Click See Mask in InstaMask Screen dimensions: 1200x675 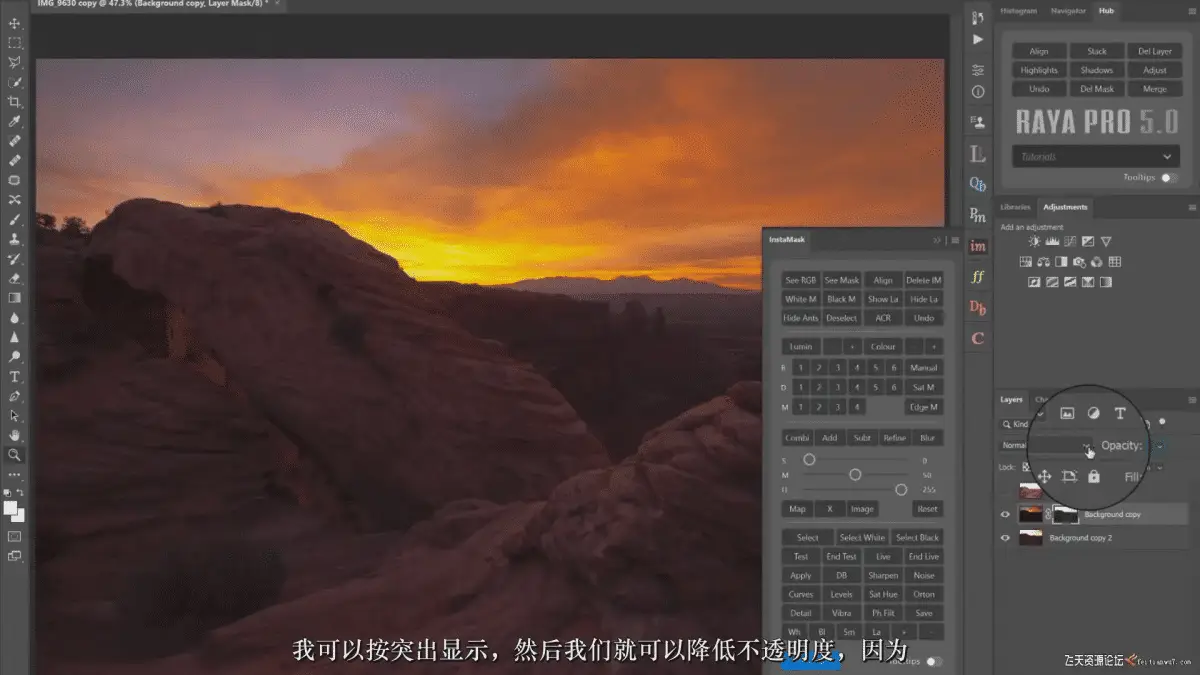click(842, 280)
